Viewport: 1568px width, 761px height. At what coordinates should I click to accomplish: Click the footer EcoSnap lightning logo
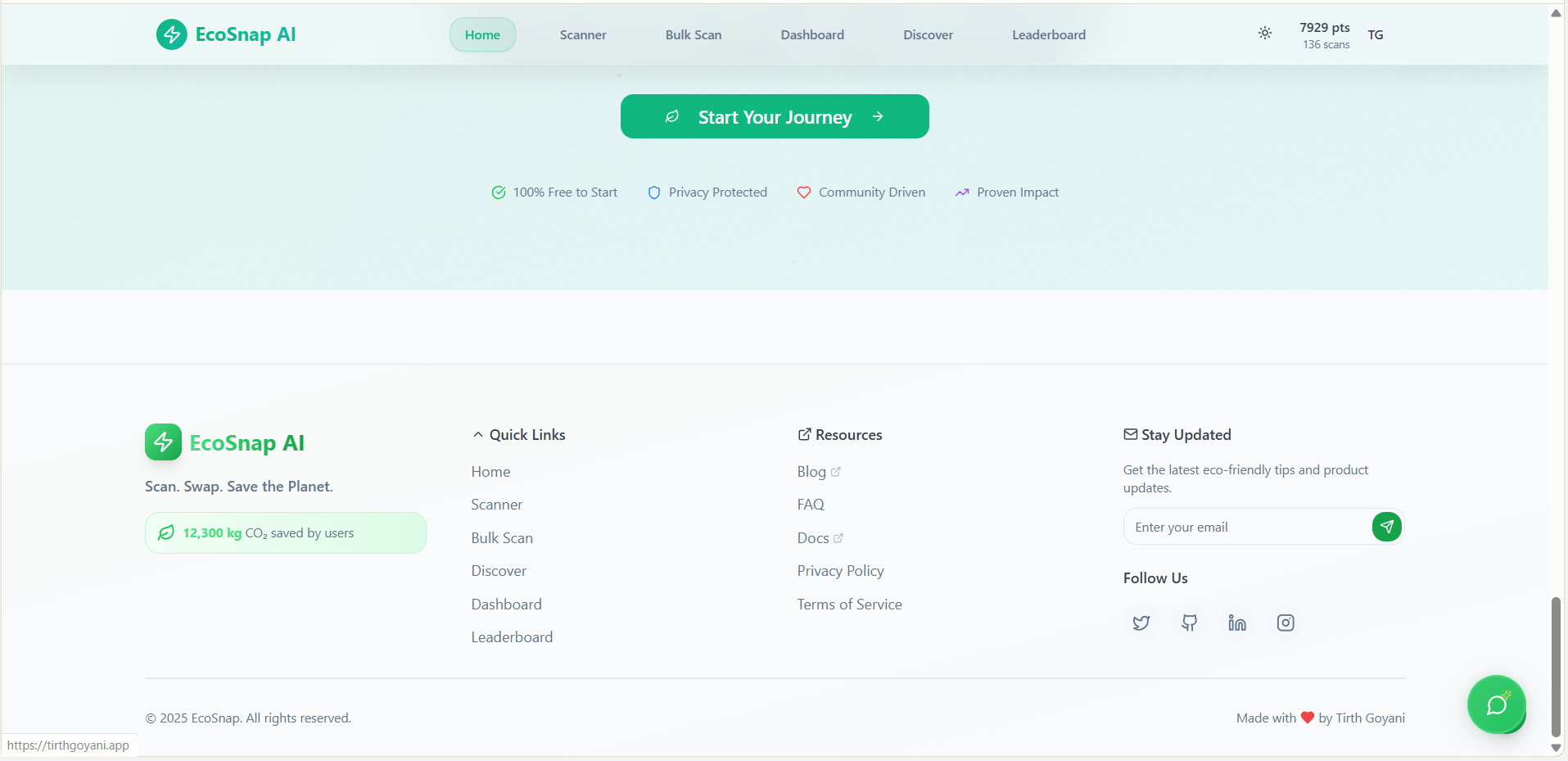click(163, 442)
